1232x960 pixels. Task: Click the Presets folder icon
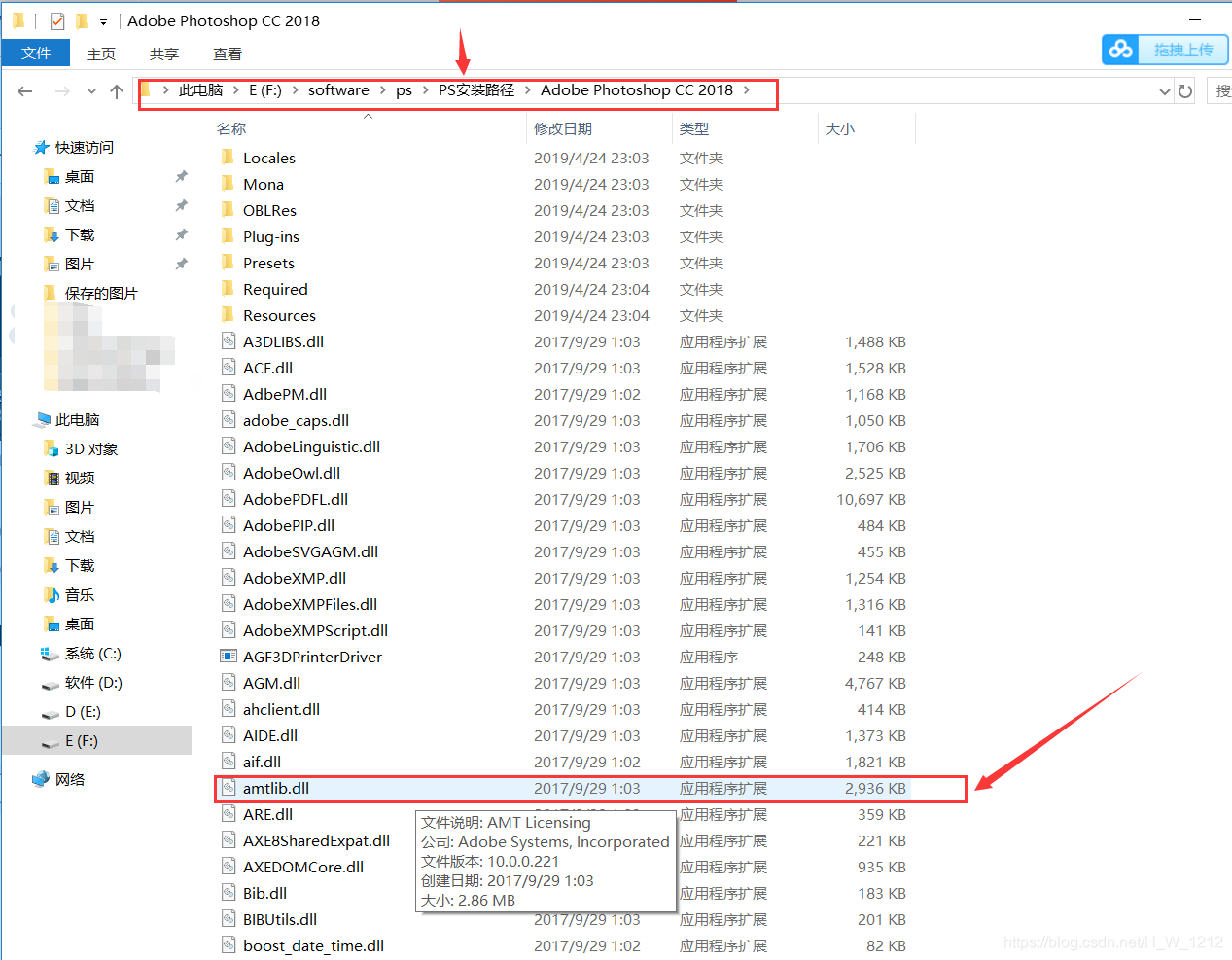pyautogui.click(x=228, y=262)
